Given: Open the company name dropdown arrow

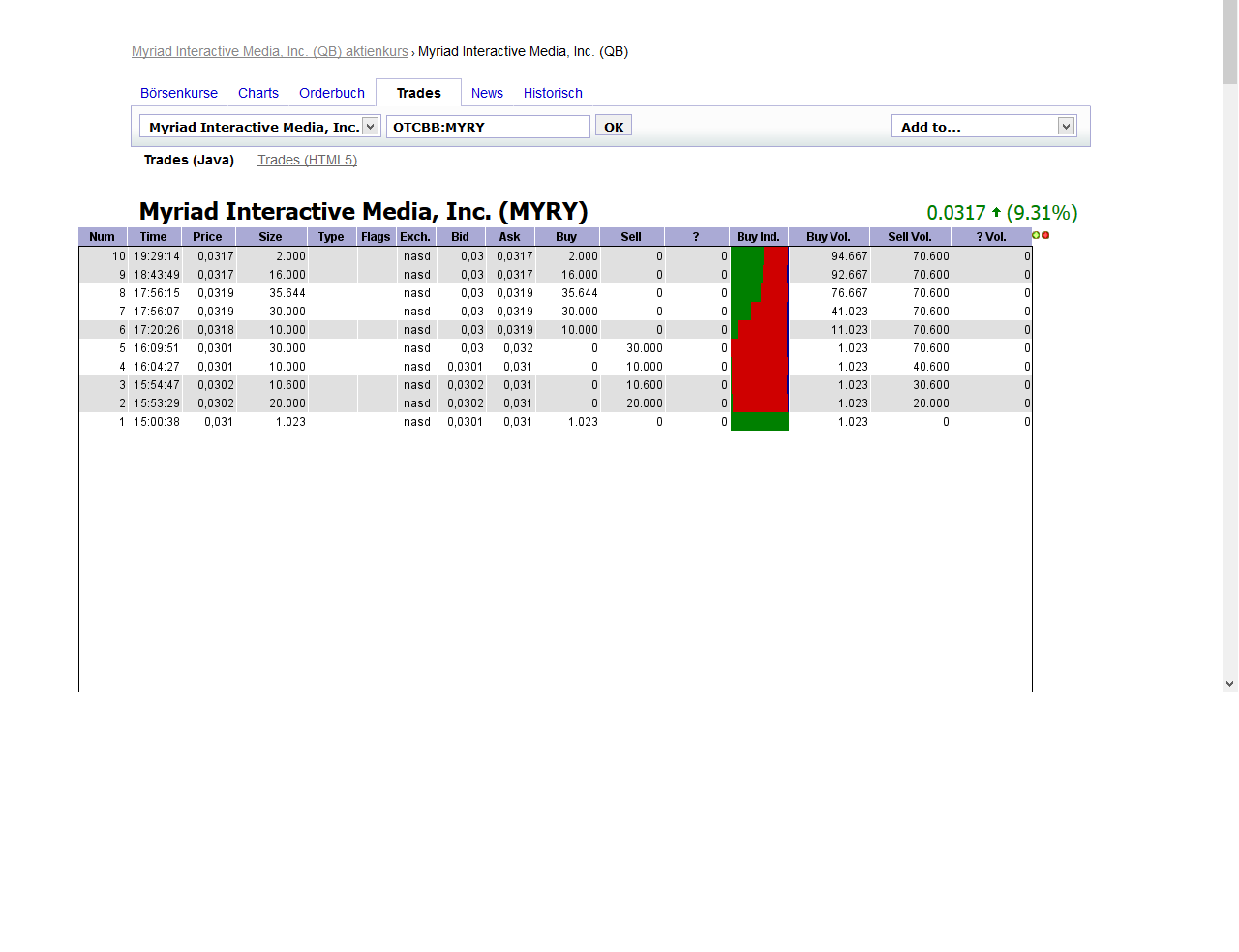Looking at the screenshot, I should pos(370,127).
